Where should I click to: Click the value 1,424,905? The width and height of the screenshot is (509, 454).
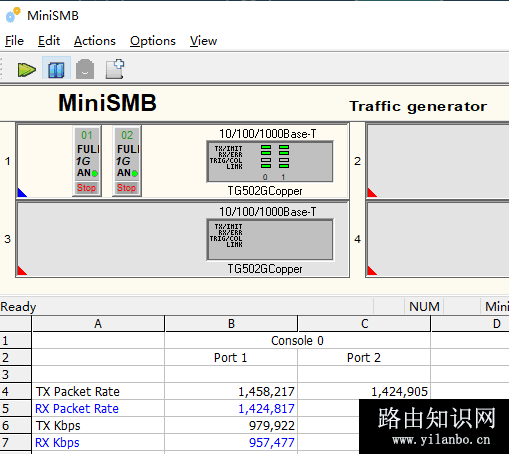(x=399, y=392)
